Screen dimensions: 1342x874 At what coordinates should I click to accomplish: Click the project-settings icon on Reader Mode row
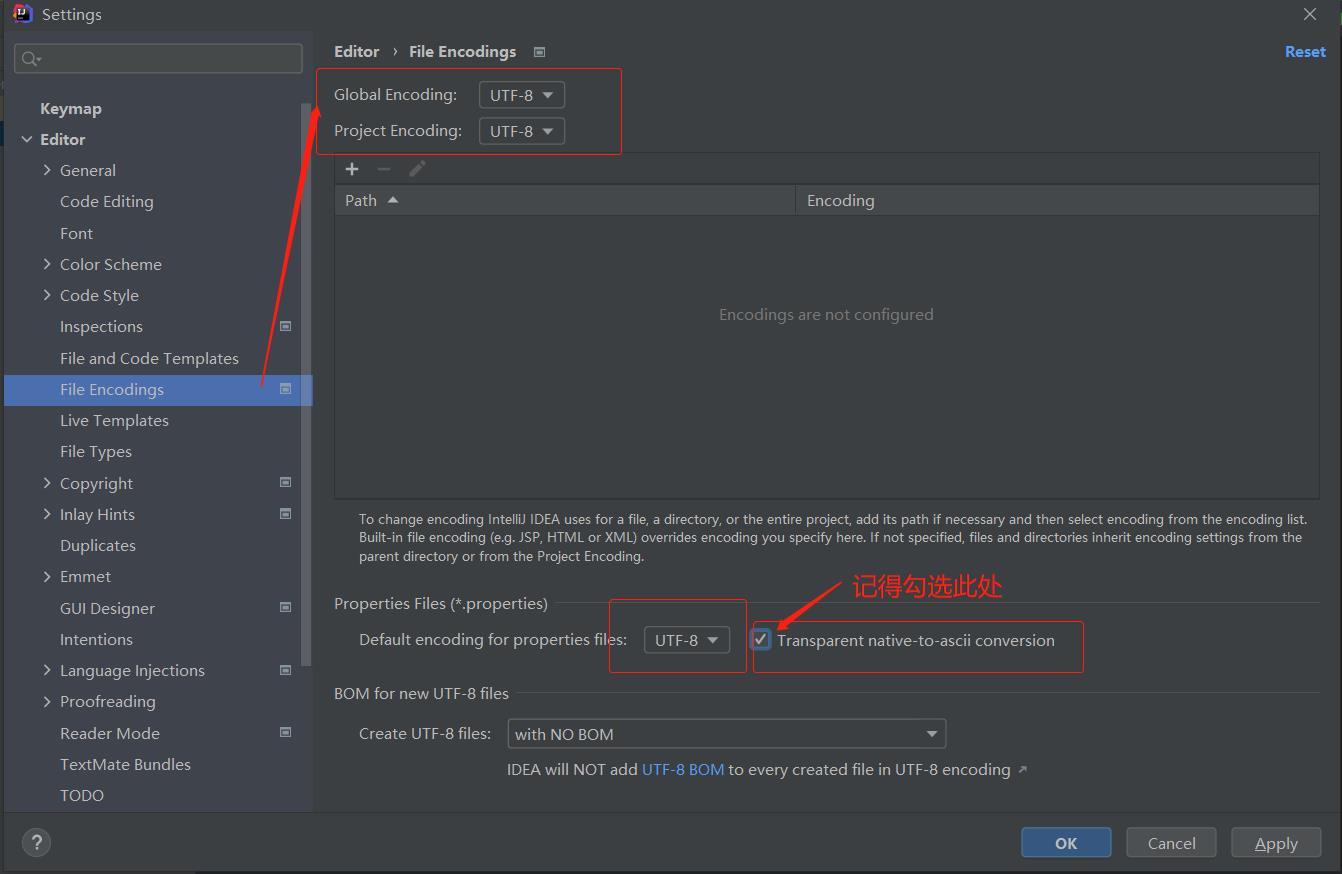click(285, 732)
